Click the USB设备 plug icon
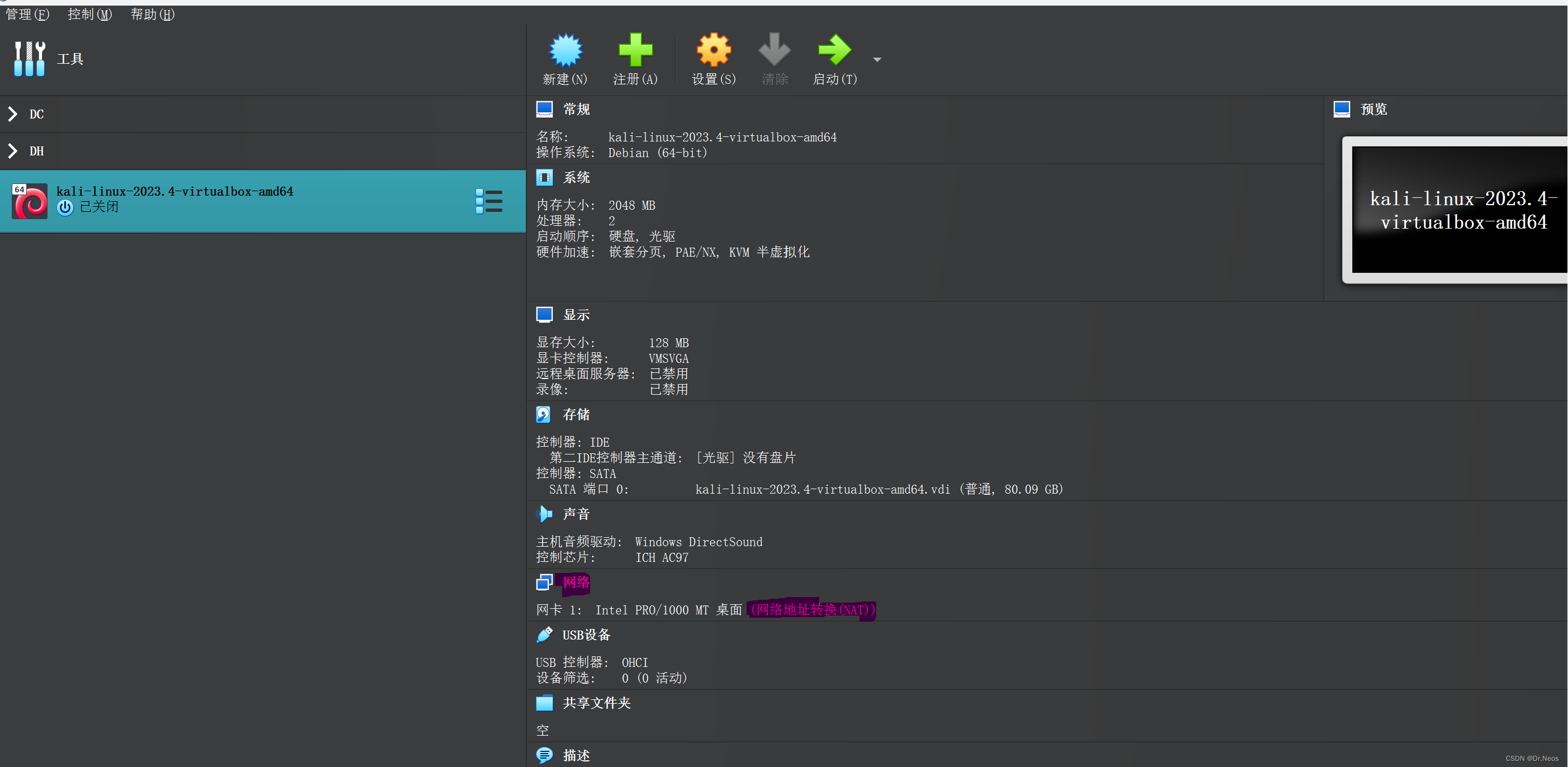The height and width of the screenshot is (767, 1568). point(544,635)
